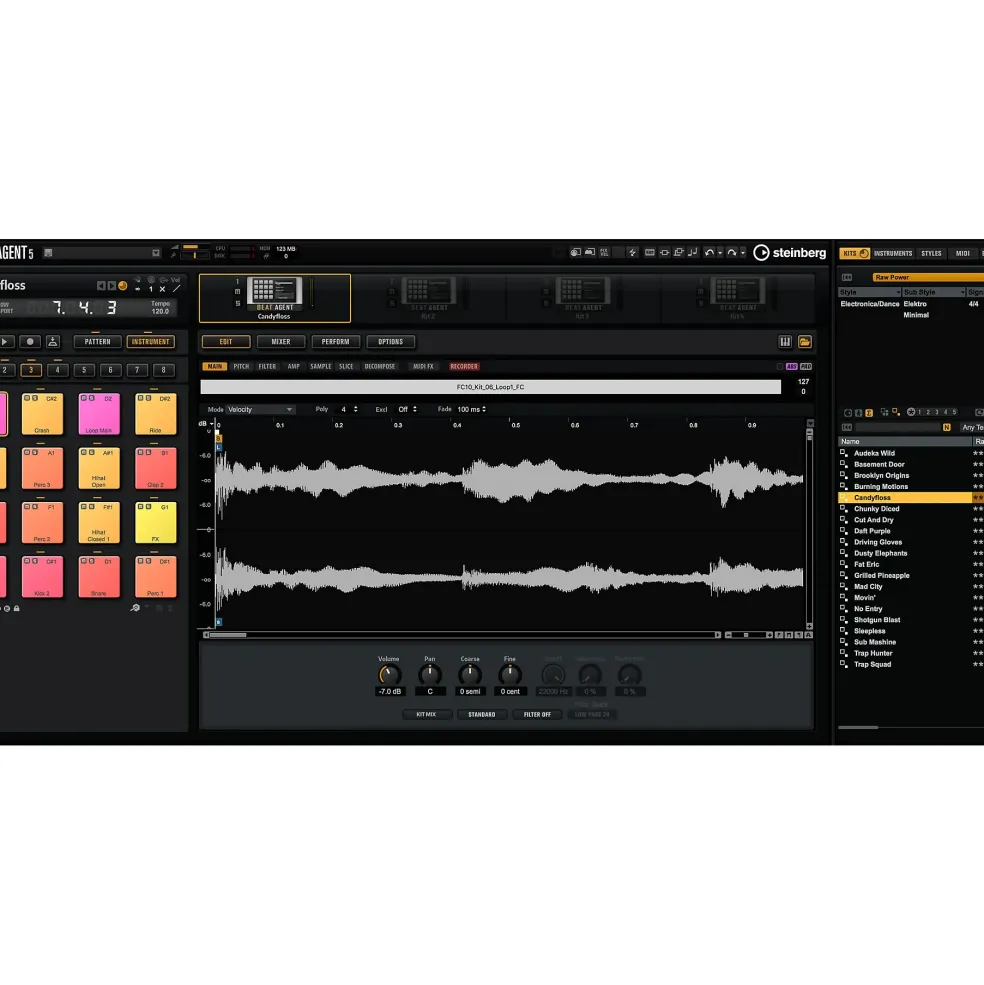The width and height of the screenshot is (984, 985).
Task: Toggle solo on the D2 Loop Main pad
Action: pyautogui.click(x=91, y=398)
